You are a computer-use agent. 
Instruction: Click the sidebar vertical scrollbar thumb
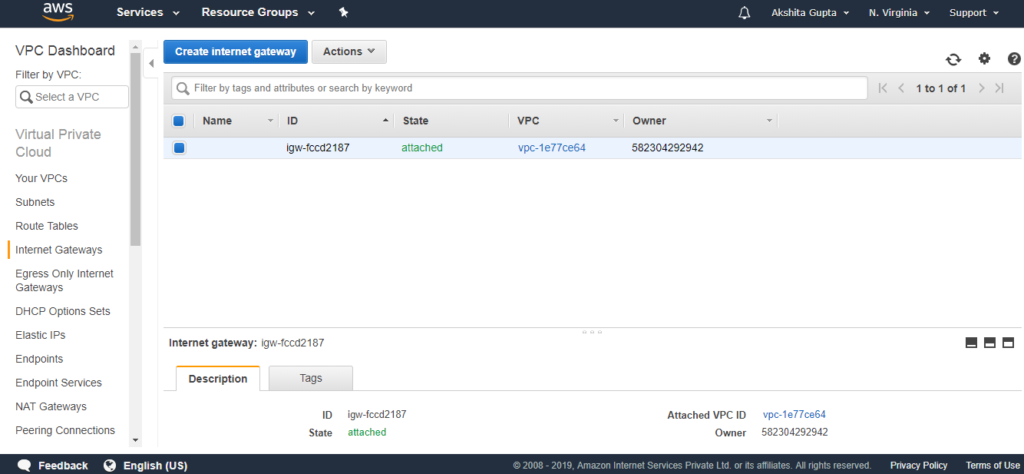(x=136, y=149)
